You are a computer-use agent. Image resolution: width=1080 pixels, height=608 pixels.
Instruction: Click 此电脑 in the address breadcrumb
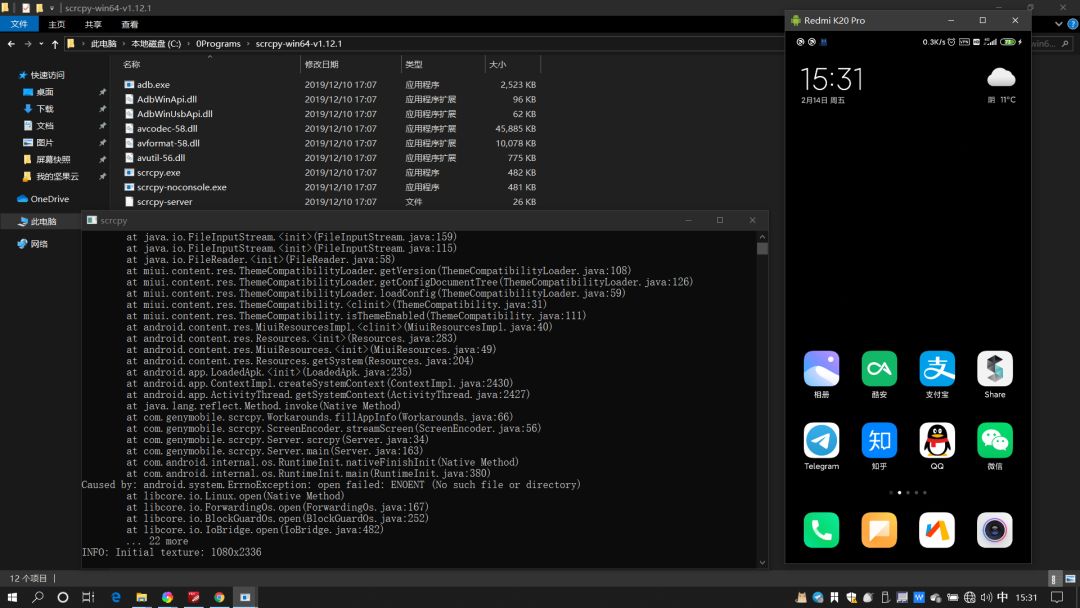coord(103,43)
